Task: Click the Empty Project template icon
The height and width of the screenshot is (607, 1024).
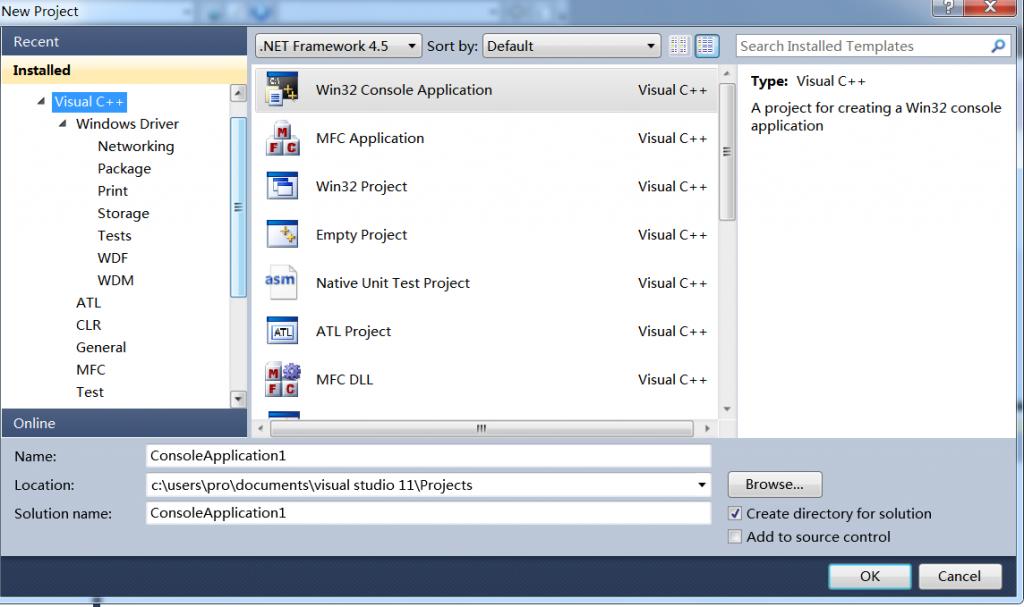Action: [282, 235]
